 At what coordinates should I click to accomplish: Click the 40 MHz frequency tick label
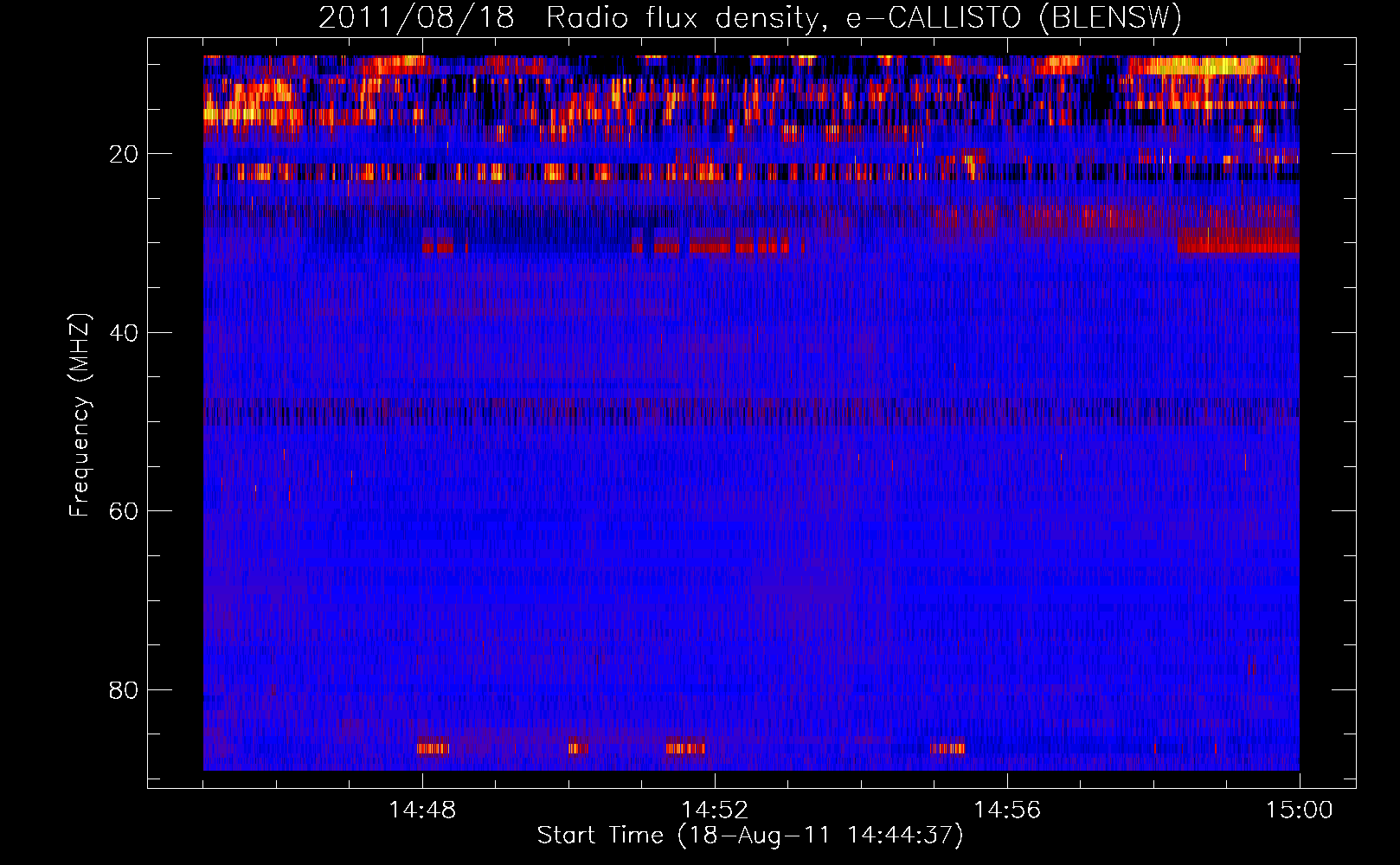124,333
